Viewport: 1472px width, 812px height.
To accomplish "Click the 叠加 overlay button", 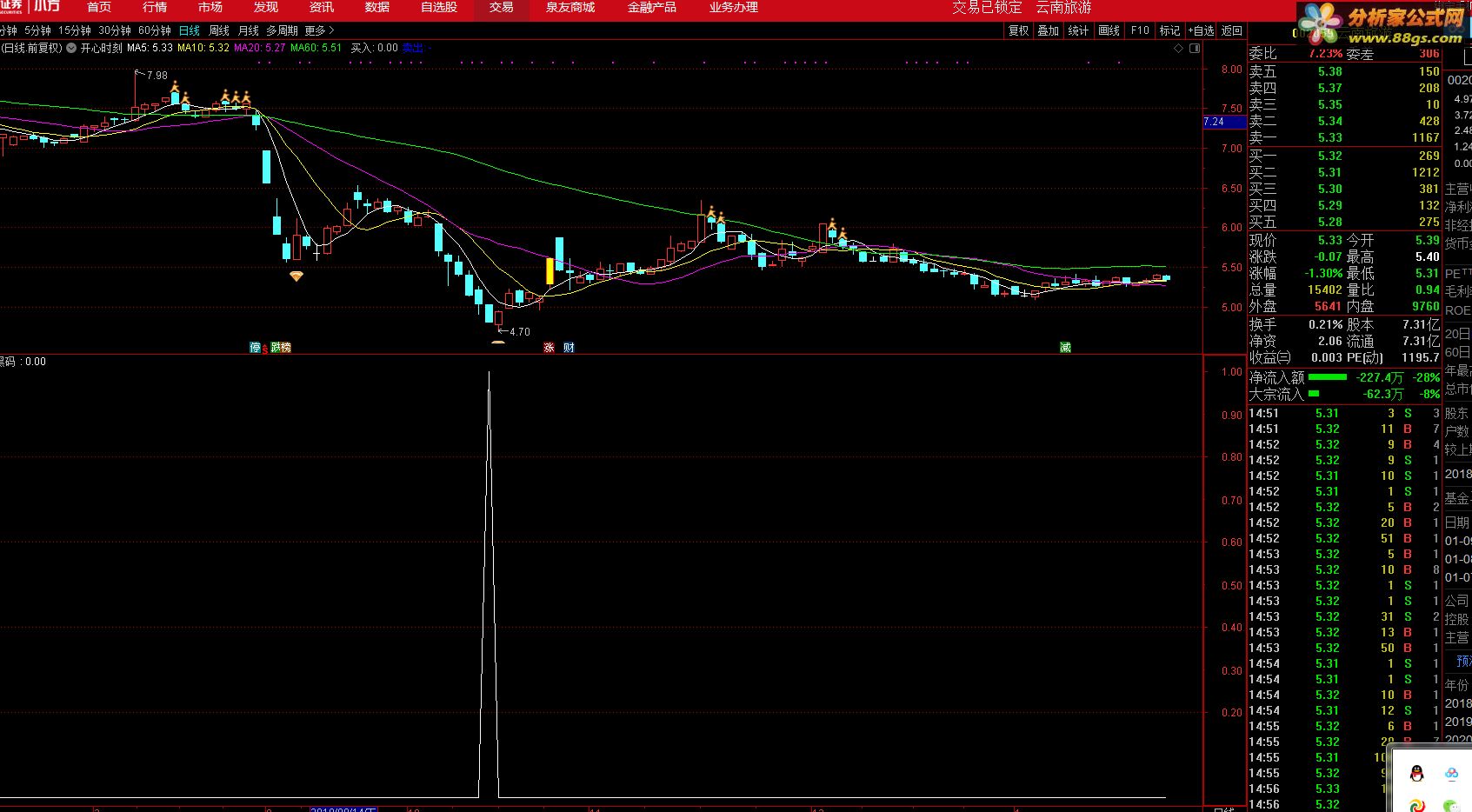I will click(x=1049, y=30).
